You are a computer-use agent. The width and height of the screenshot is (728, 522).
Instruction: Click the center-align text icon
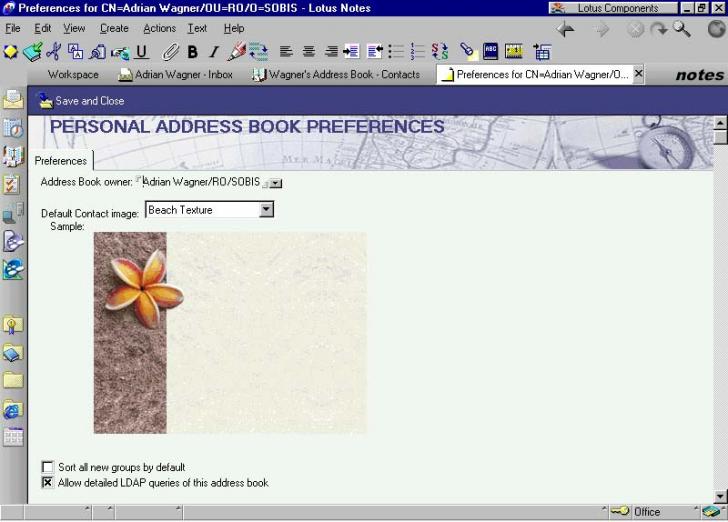[309, 51]
